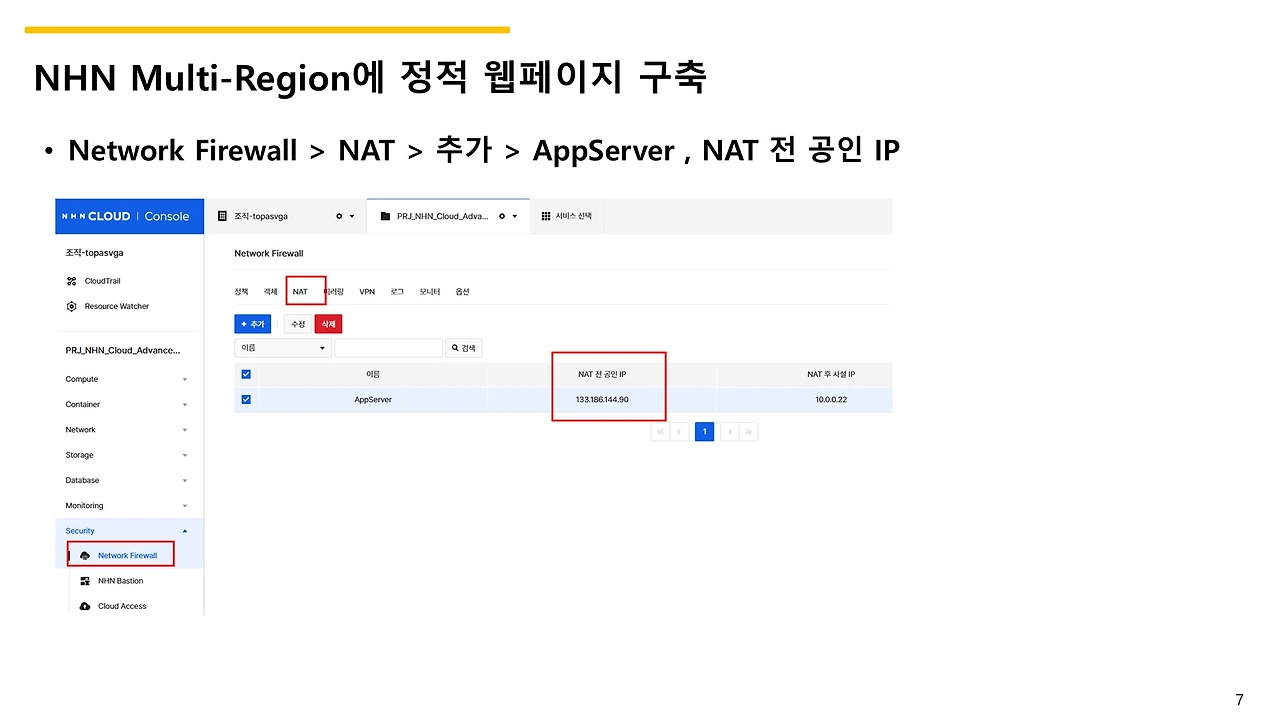The width and height of the screenshot is (1280, 720).
Task: Switch to the 정책 tab
Action: tap(241, 292)
